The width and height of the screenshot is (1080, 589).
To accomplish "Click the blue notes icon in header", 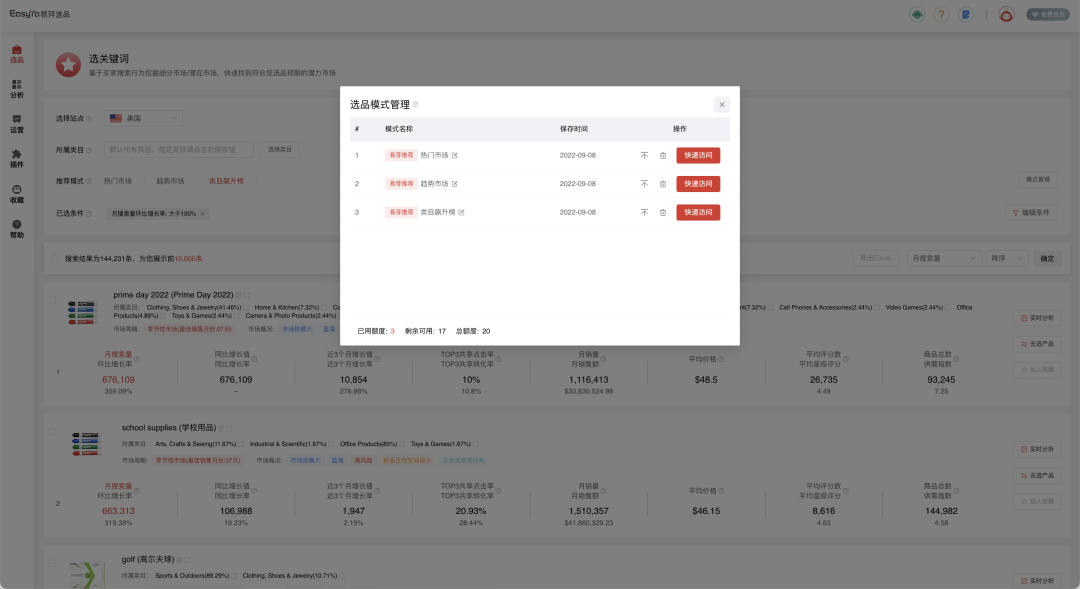I will point(966,14).
